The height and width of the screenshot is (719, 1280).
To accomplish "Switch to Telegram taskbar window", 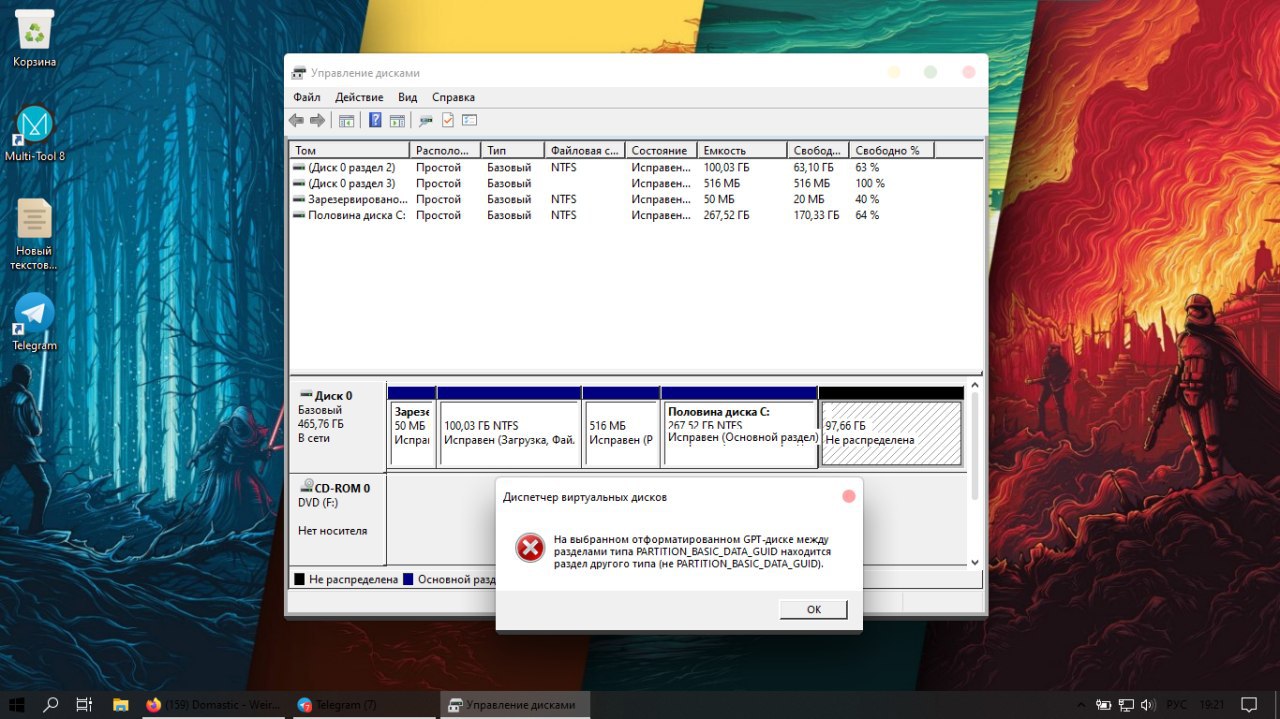I will (x=364, y=704).
